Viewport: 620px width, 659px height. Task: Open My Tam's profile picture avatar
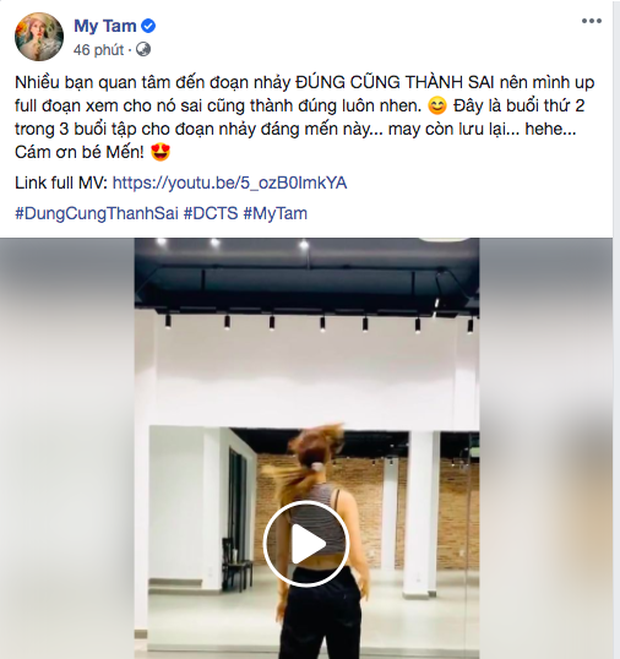coord(39,37)
